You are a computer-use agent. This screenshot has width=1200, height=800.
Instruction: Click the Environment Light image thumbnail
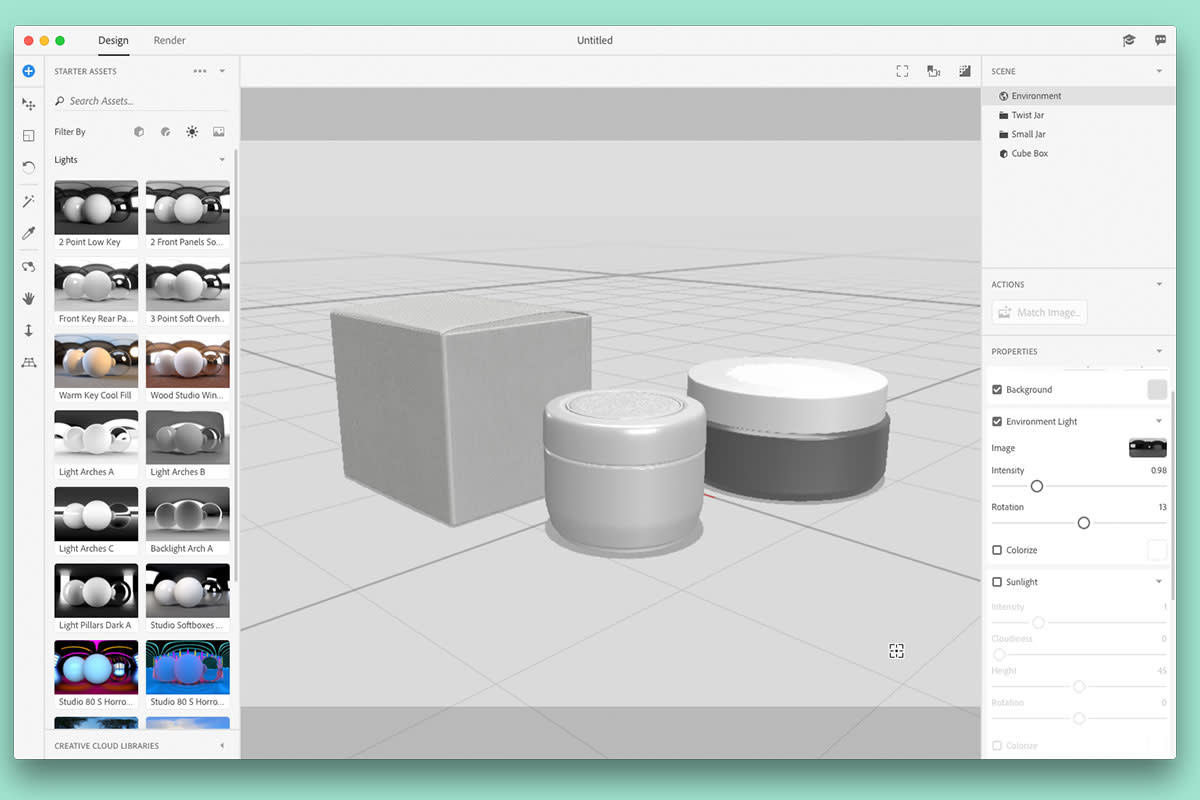(x=1148, y=448)
